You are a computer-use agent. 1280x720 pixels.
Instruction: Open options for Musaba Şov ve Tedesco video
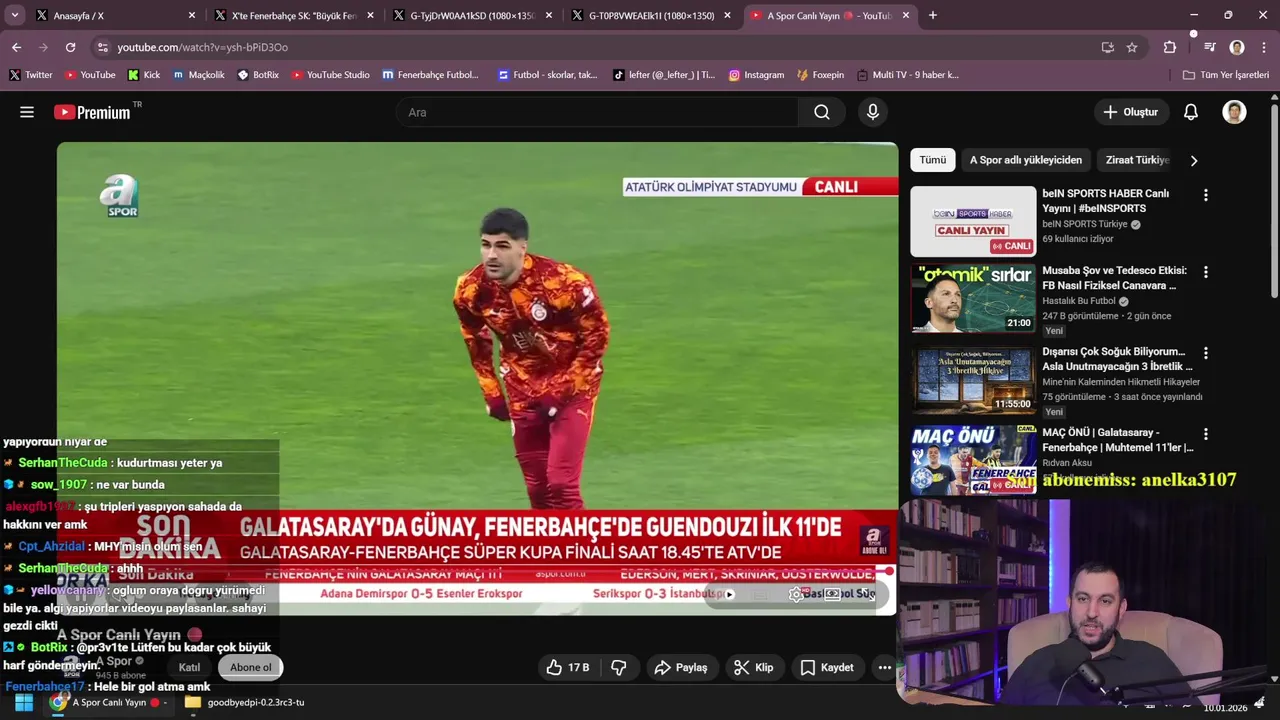tap(1205, 272)
